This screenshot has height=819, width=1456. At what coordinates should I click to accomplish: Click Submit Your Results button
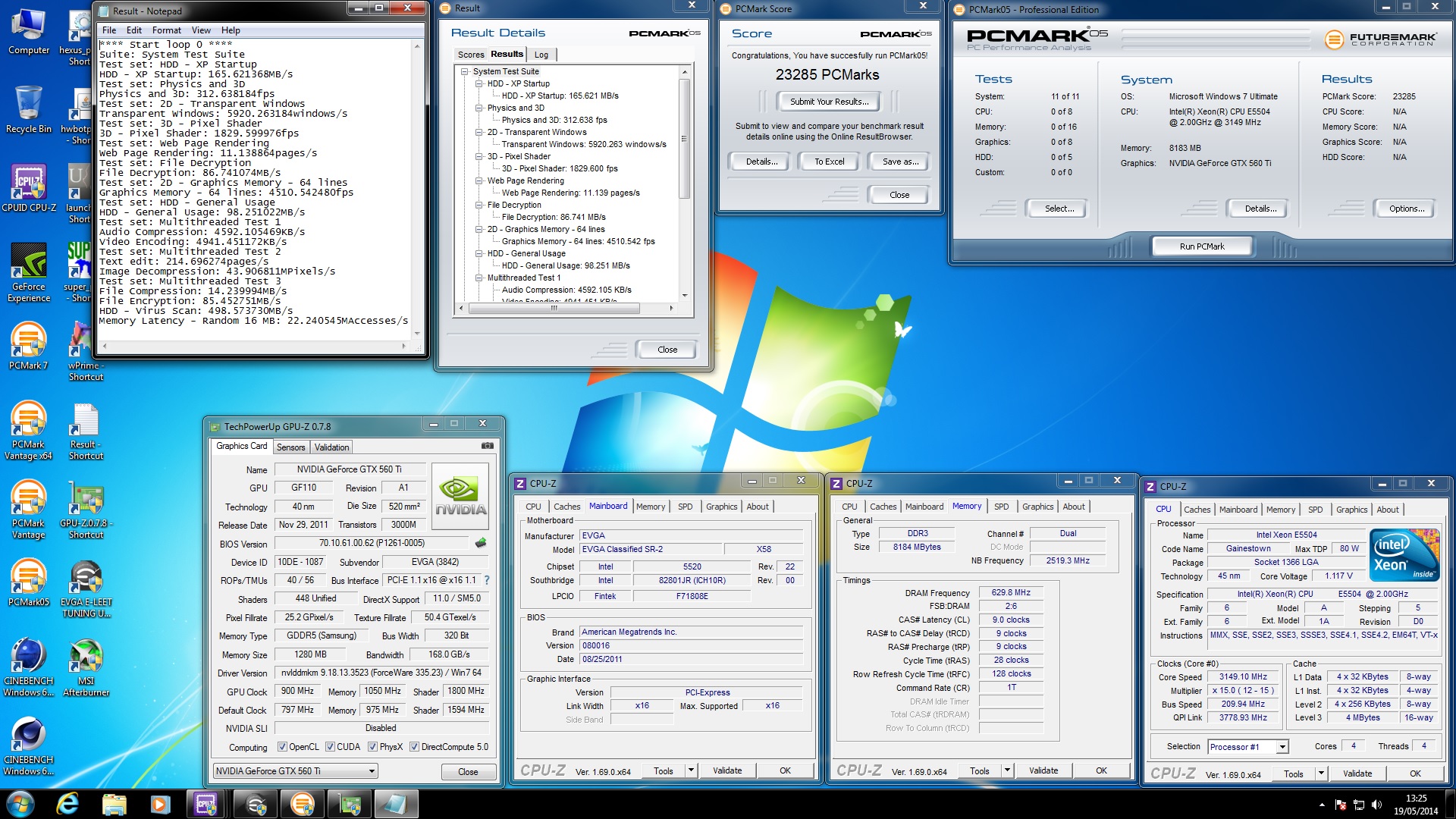pos(829,102)
